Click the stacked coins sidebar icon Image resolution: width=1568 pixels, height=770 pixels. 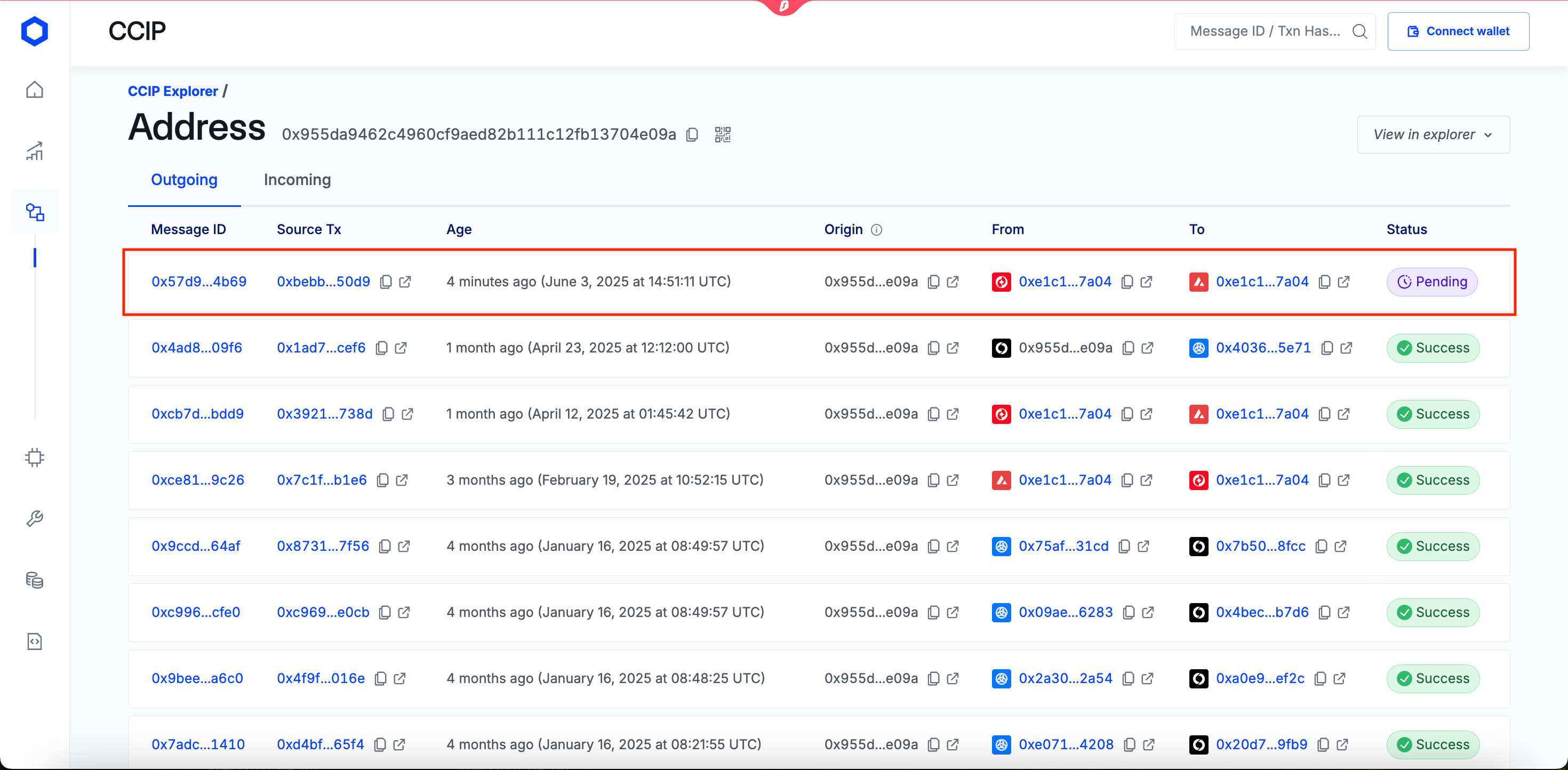tap(35, 580)
